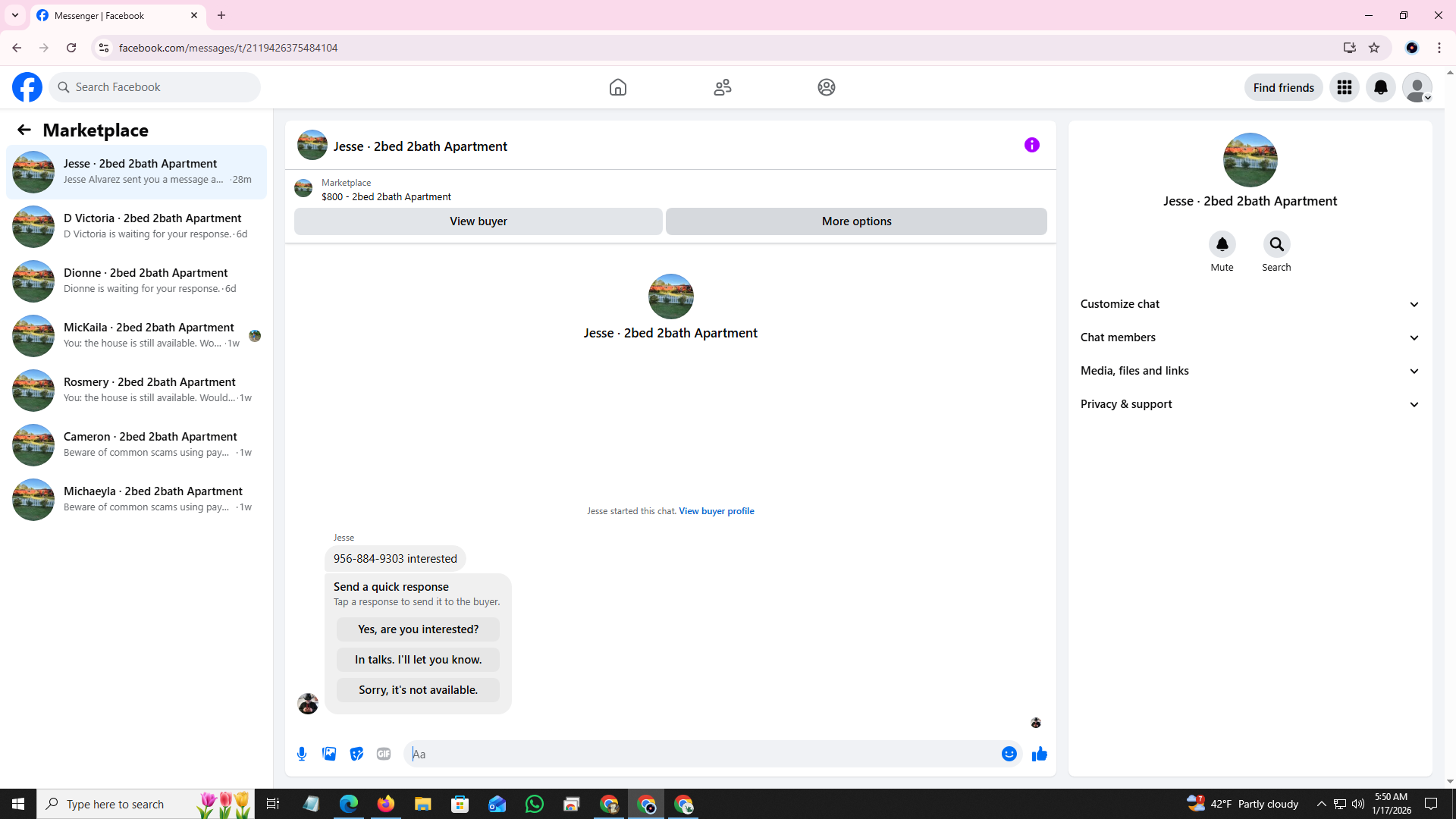Open WhatsApp from the Windows taskbar
1456x819 pixels.
click(534, 804)
